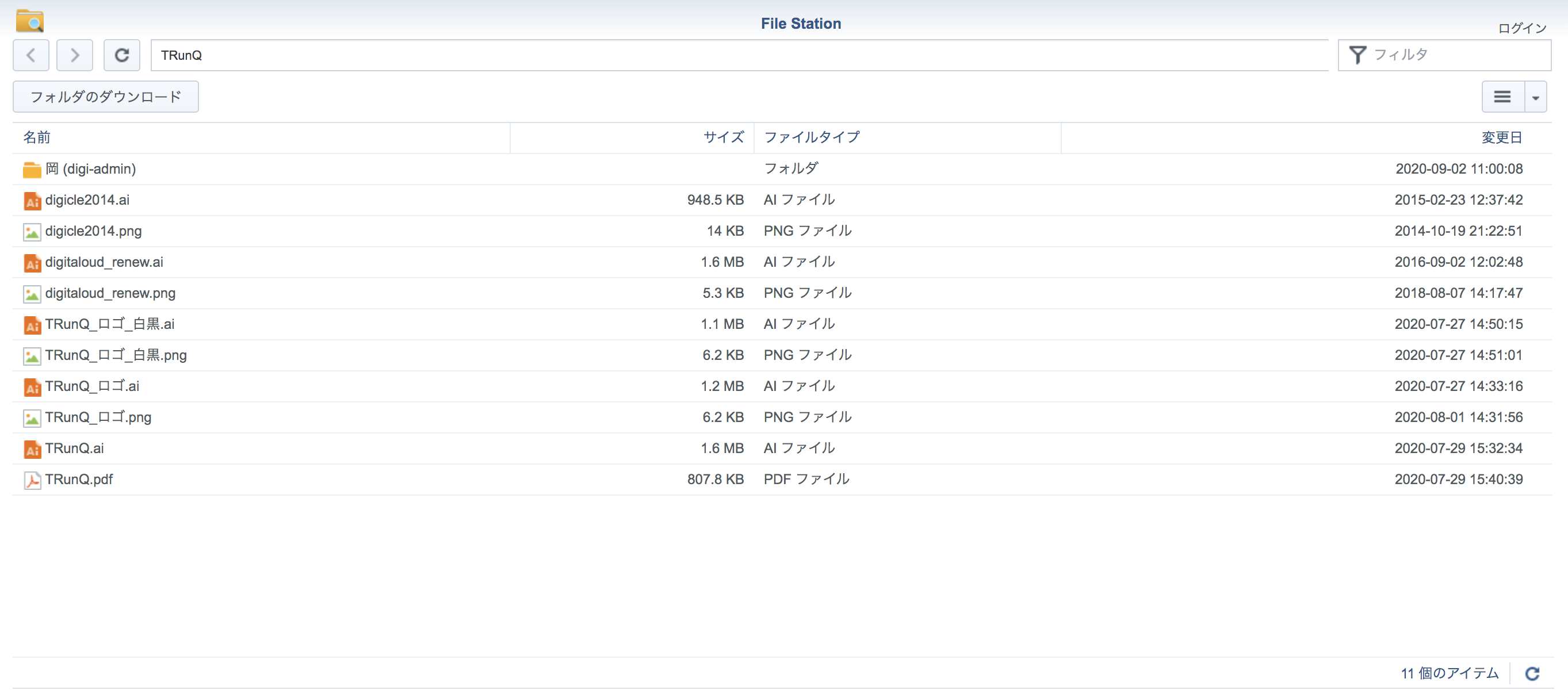The height and width of the screenshot is (698, 1568).
Task: Click the funnel filter icon
Action: [1357, 55]
